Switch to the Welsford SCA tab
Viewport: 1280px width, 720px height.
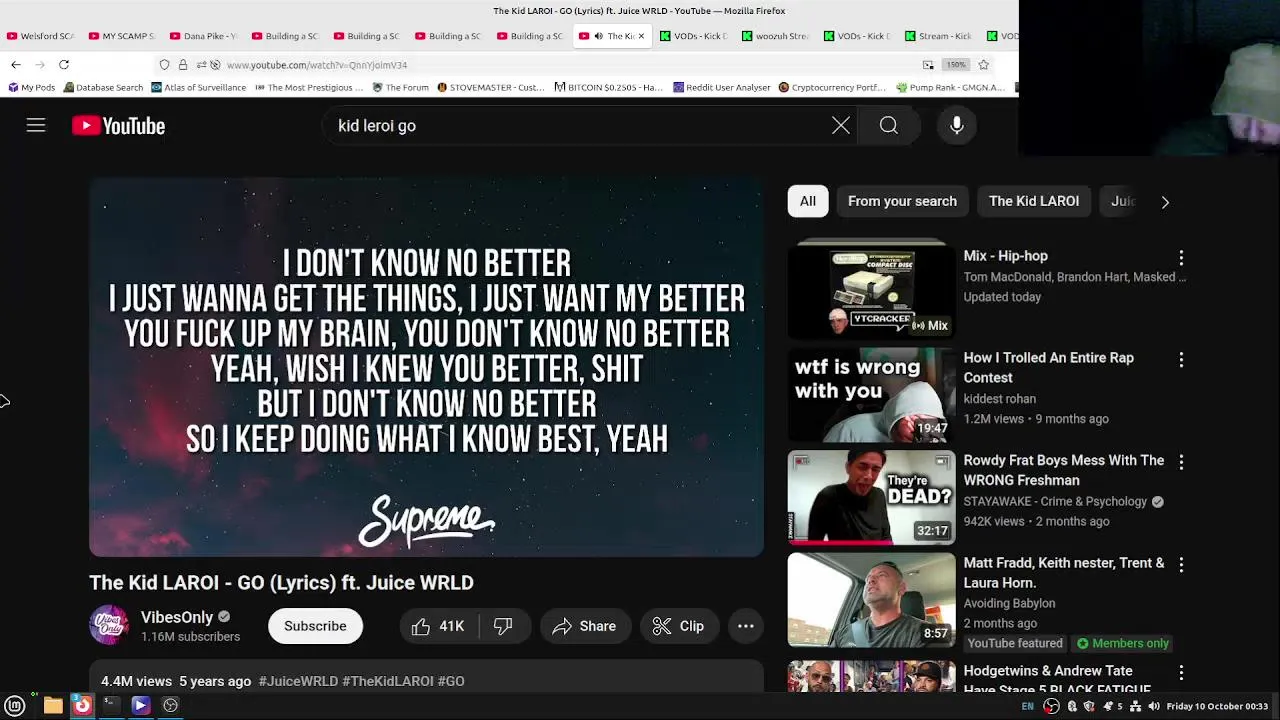click(40, 36)
